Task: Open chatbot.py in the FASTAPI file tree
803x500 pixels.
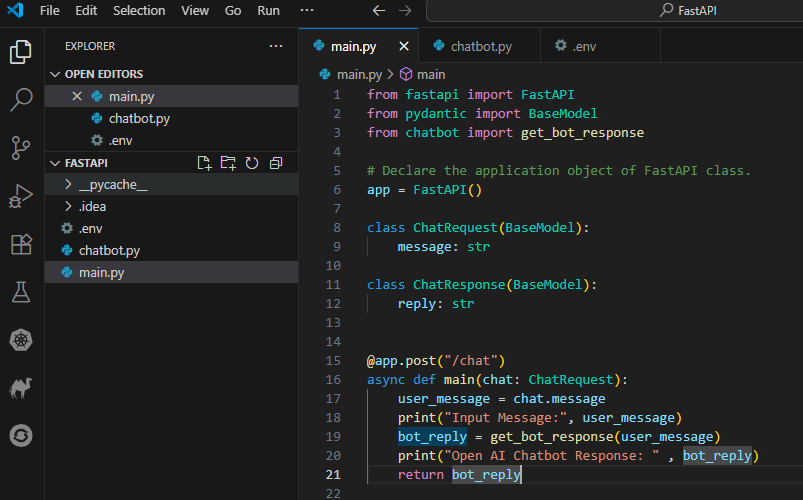Action: click(109, 251)
